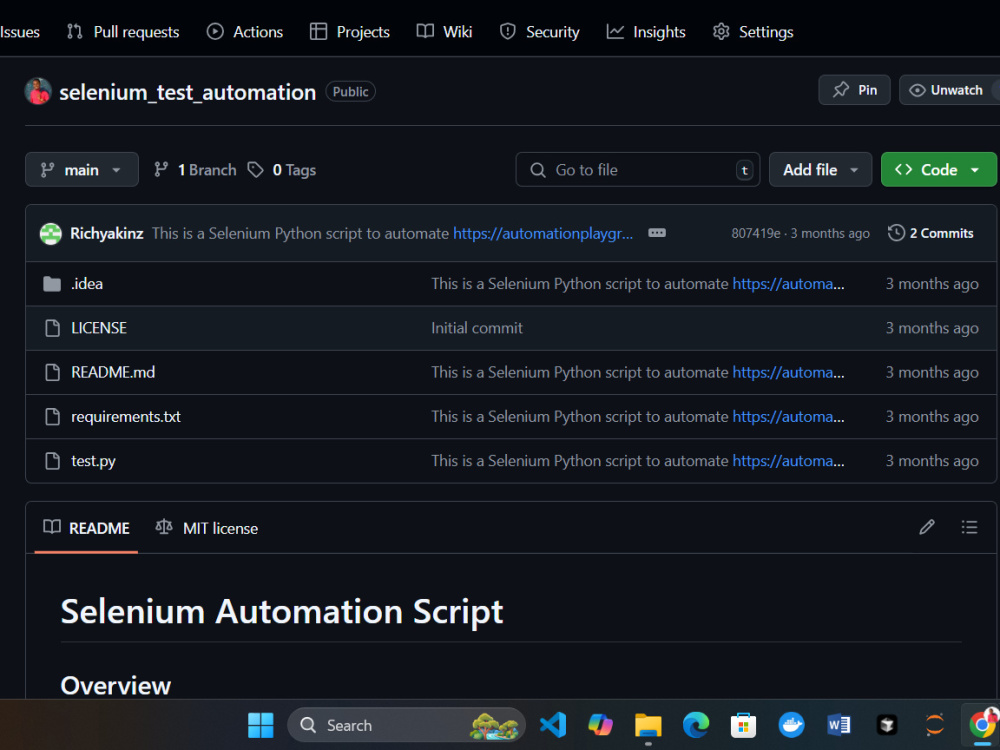This screenshot has width=1000, height=750.
Task: Open the README outline list icon
Action: 969,527
